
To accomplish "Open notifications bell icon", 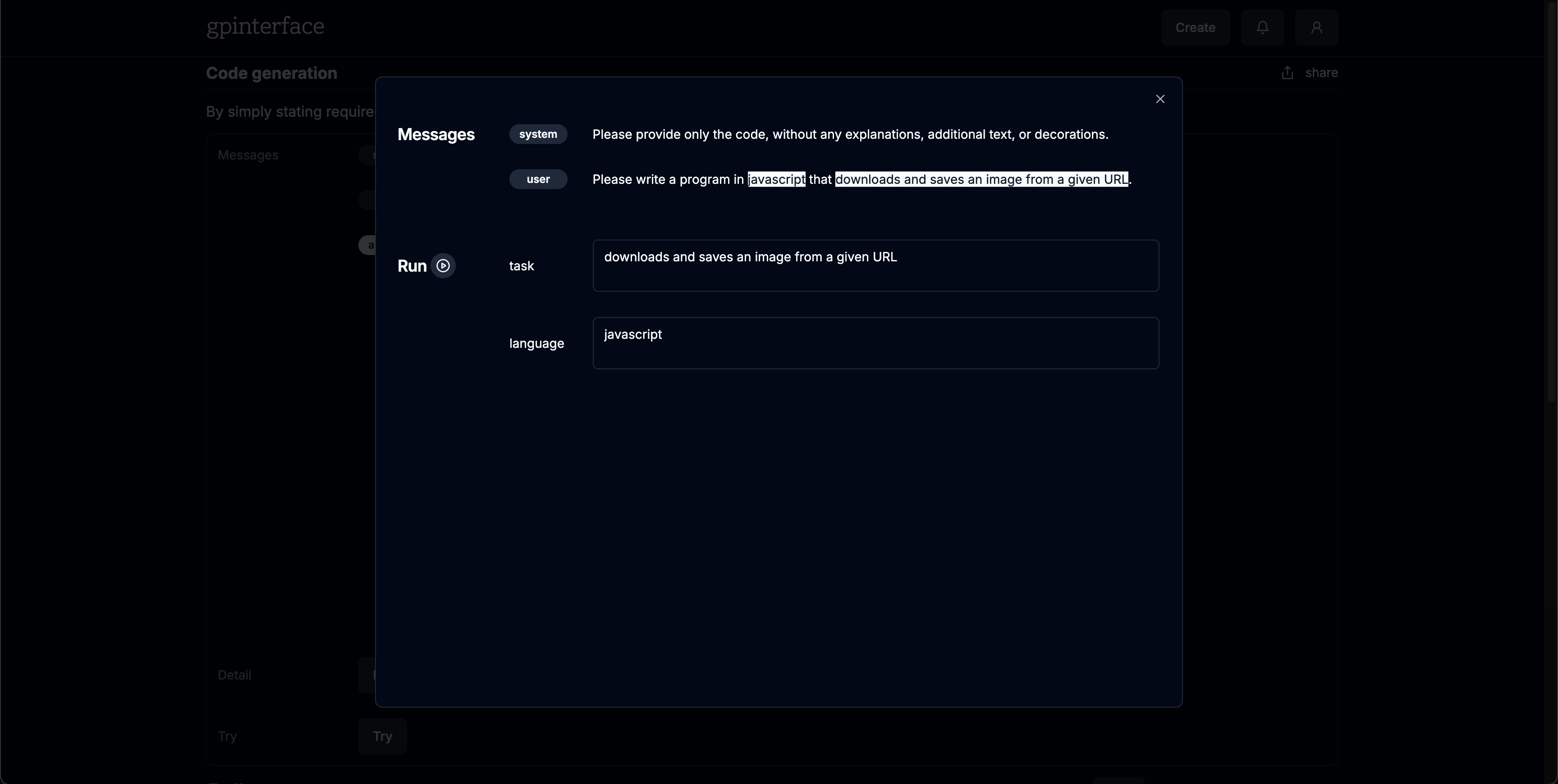I will point(1262,28).
